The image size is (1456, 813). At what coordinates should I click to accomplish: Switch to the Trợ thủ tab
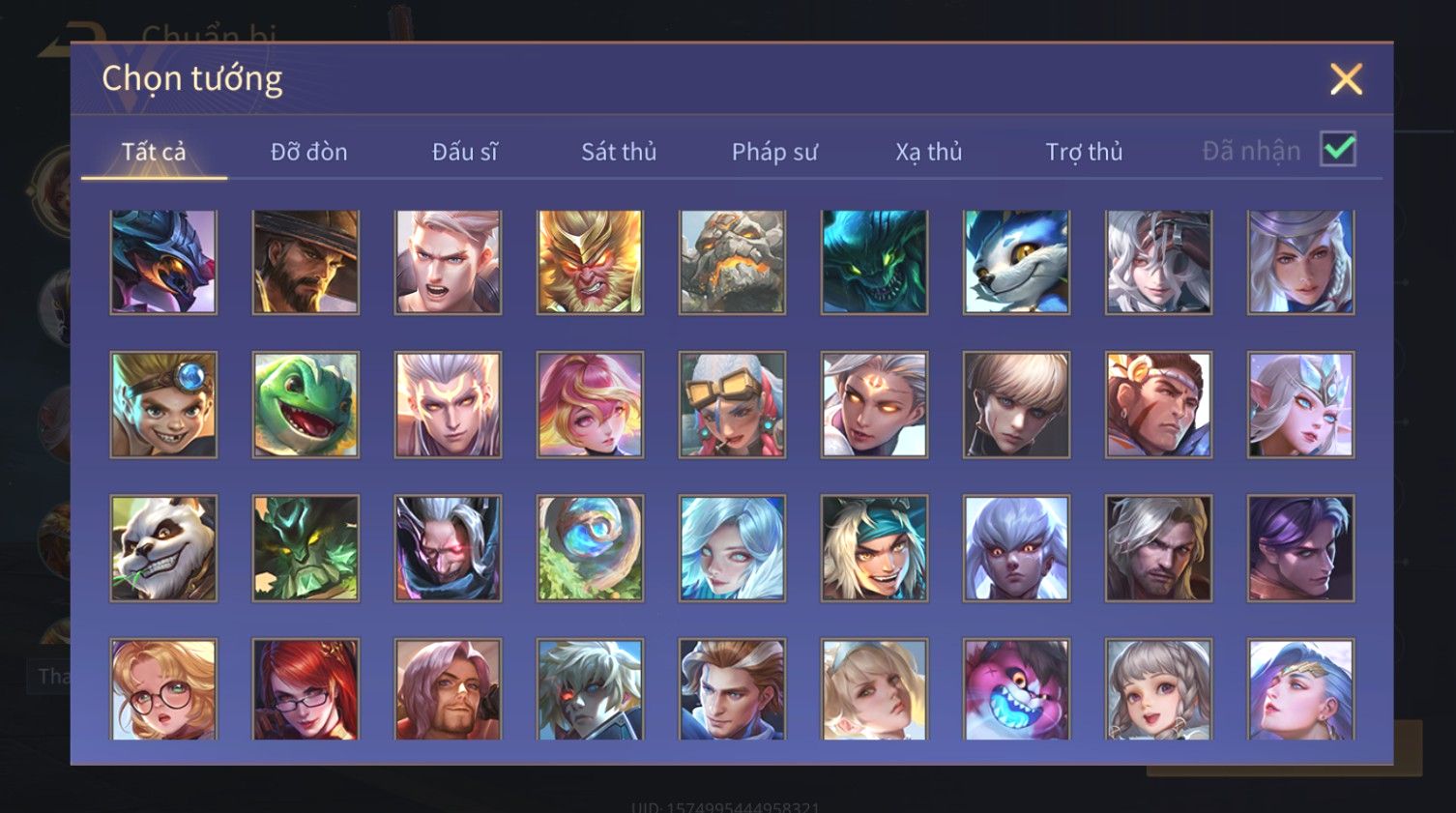point(1084,152)
